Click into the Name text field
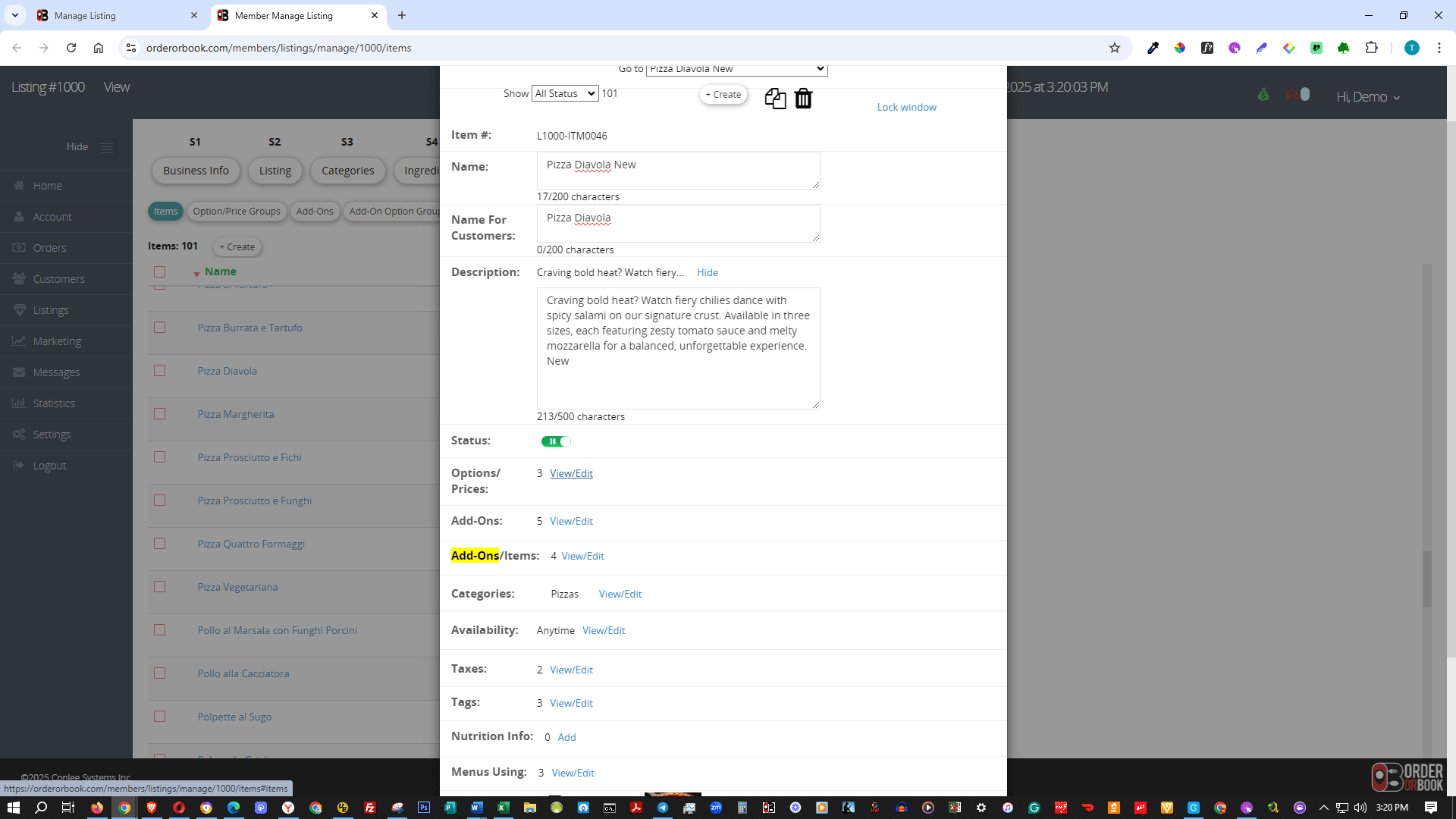Viewport: 1456px width, 819px height. 677,171
